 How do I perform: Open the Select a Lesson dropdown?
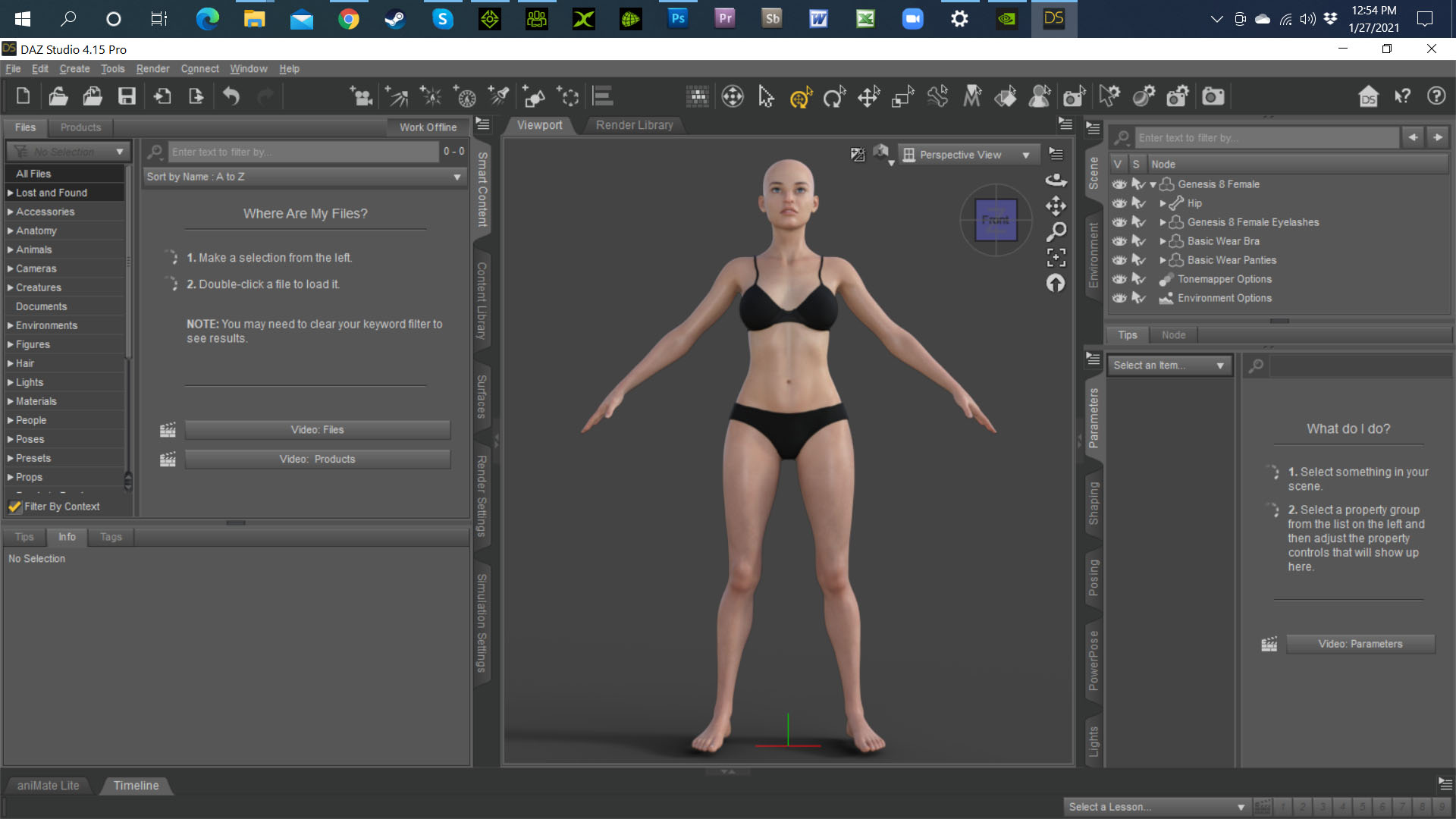point(1156,807)
